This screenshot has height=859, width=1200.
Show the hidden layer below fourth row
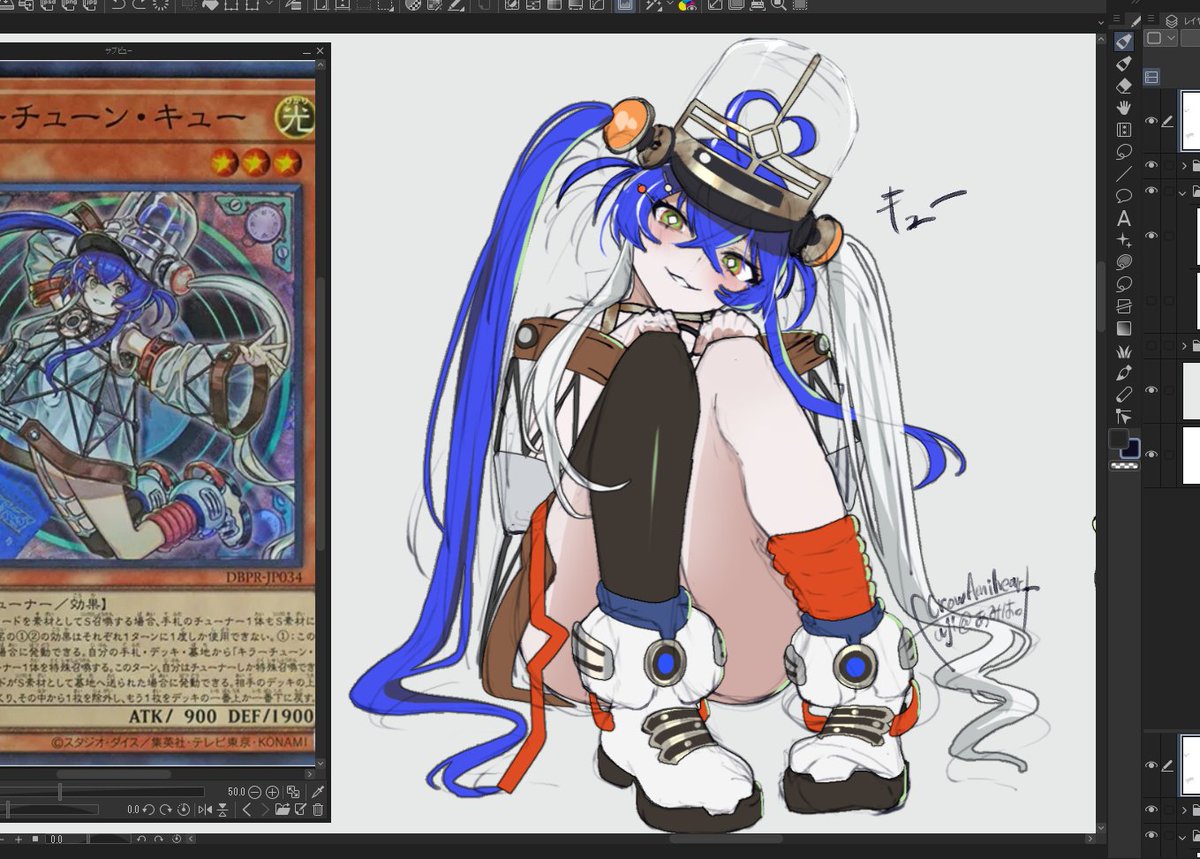coord(1151,300)
